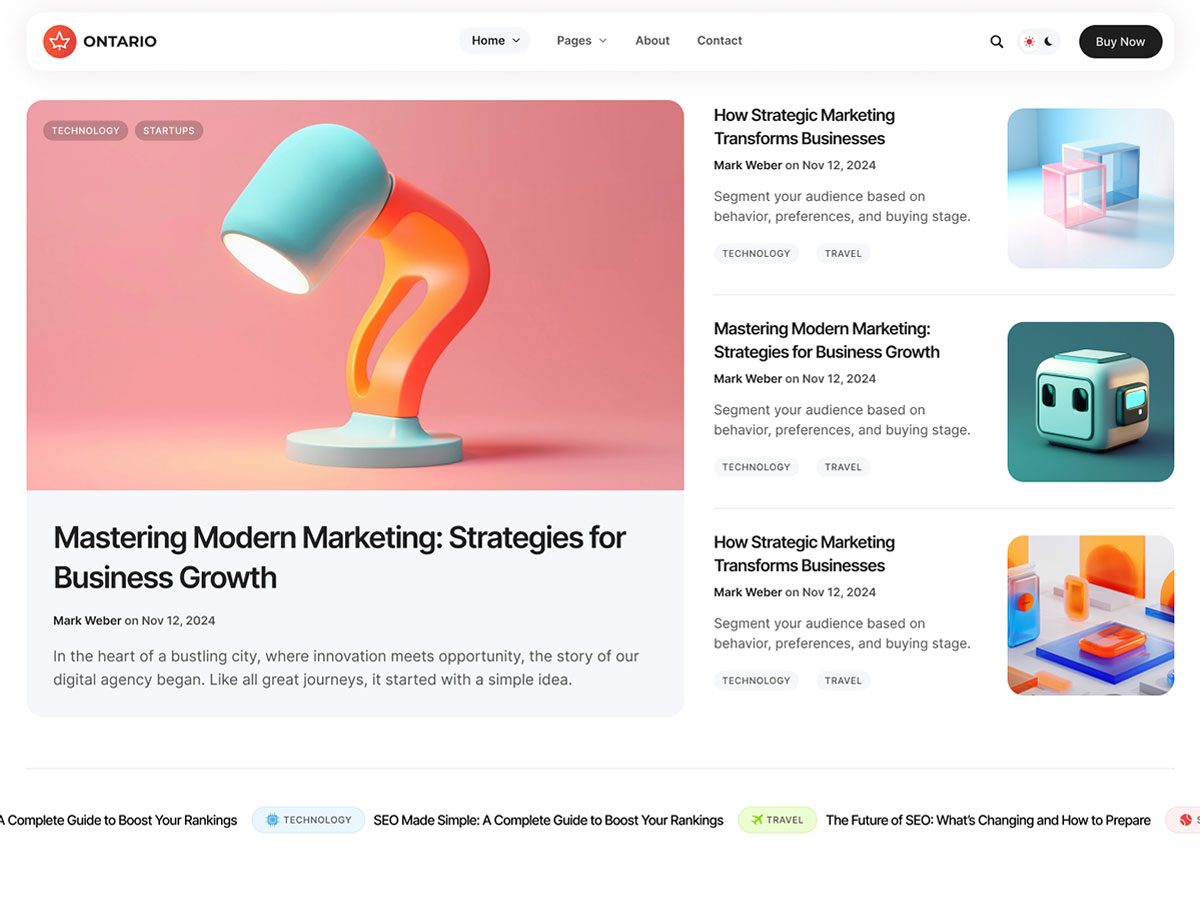Click the Technology ticker badge icon

[272, 820]
